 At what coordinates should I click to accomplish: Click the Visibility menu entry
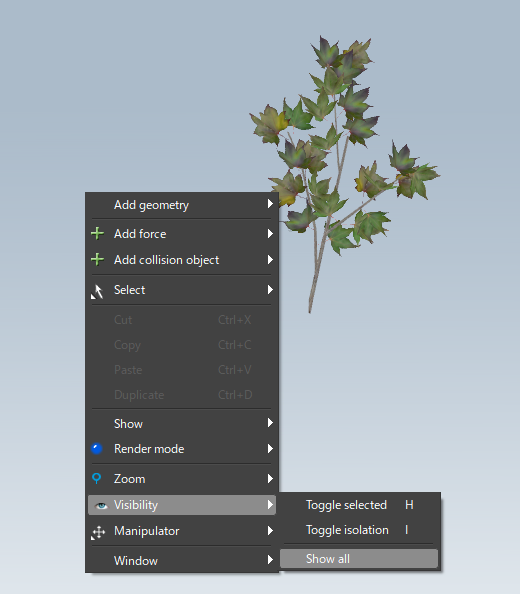(x=182, y=505)
